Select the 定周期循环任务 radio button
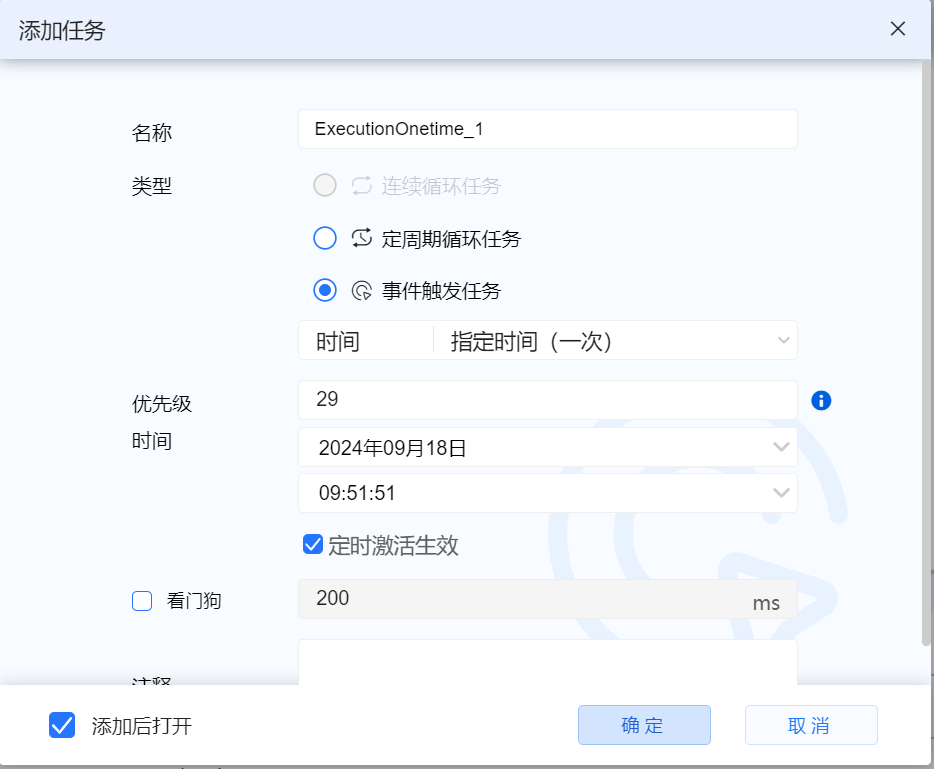934x769 pixels. click(x=324, y=238)
